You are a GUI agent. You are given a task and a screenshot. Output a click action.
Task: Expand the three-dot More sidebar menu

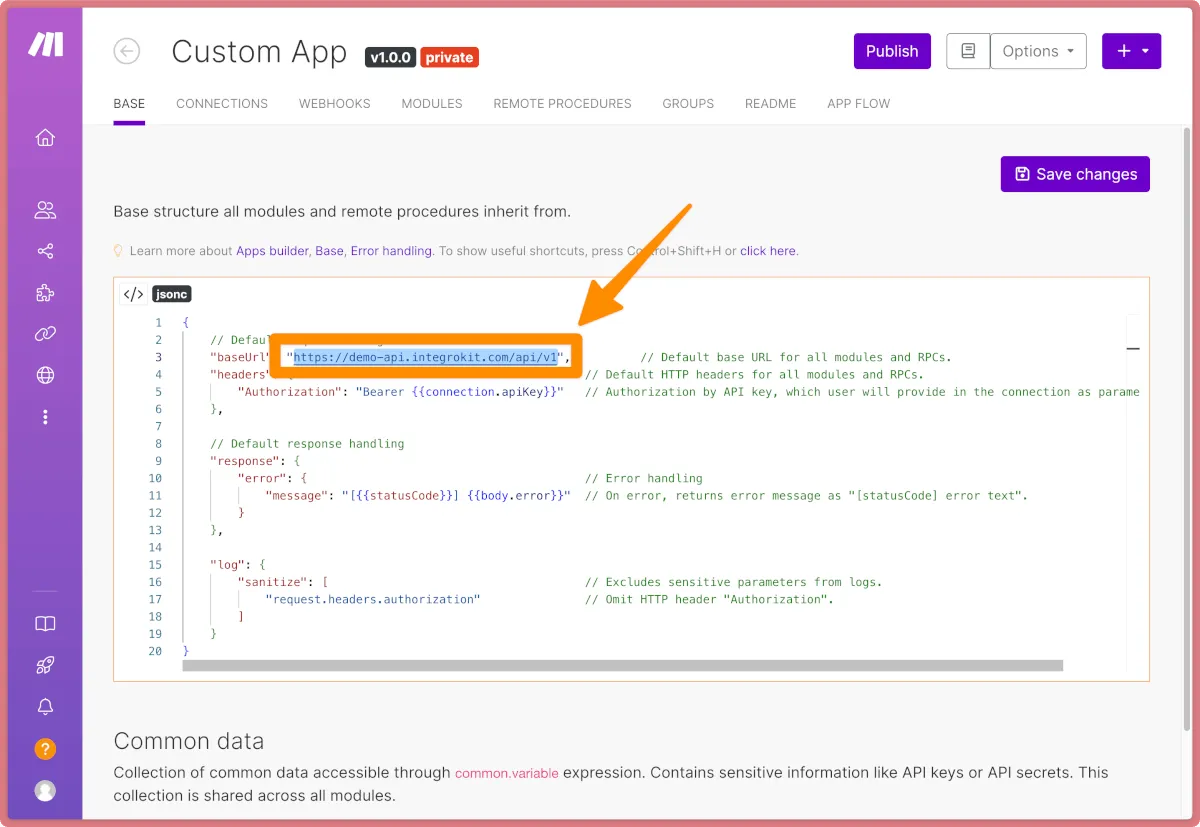point(45,417)
